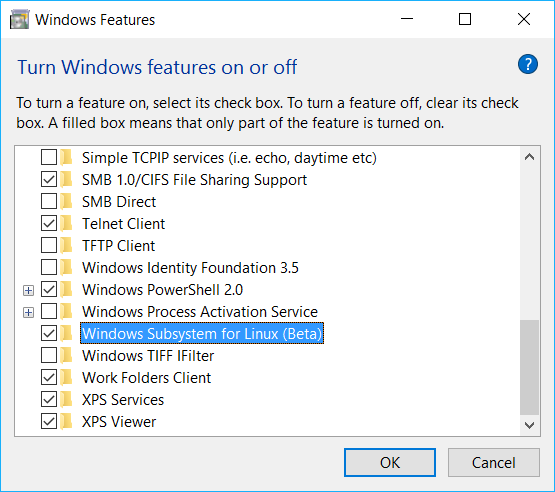Enable the TFTP Client checkbox

click(49, 245)
